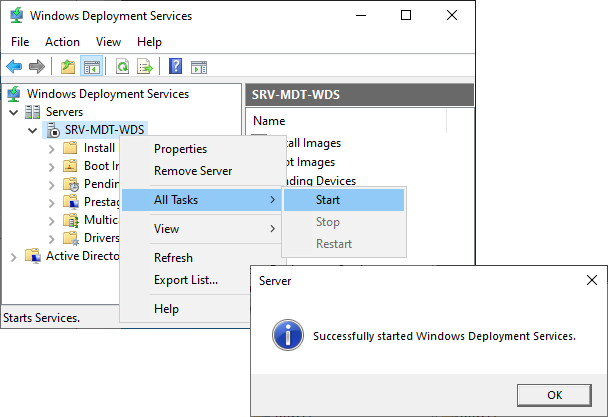Select the Windows Deployment Services root tree item
The height and width of the screenshot is (417, 608).
coord(107,94)
